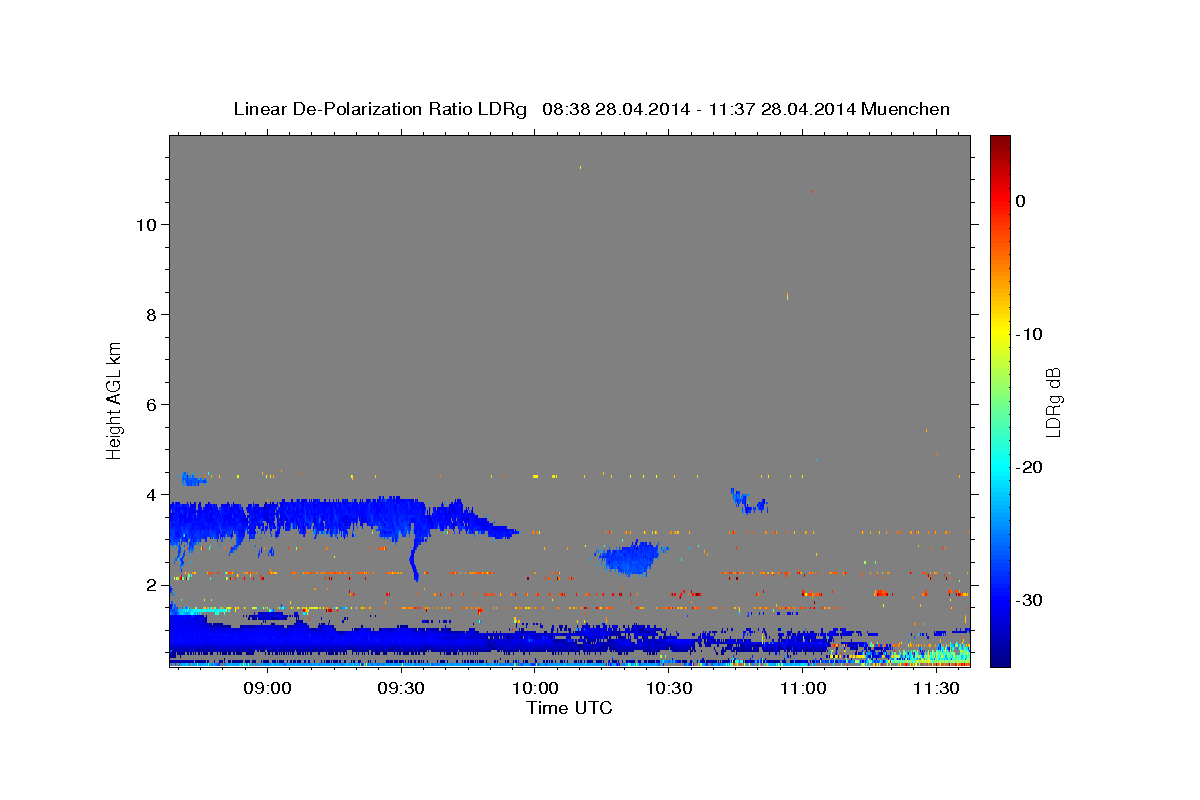Click the '10:00' time tick label

[x=535, y=689]
